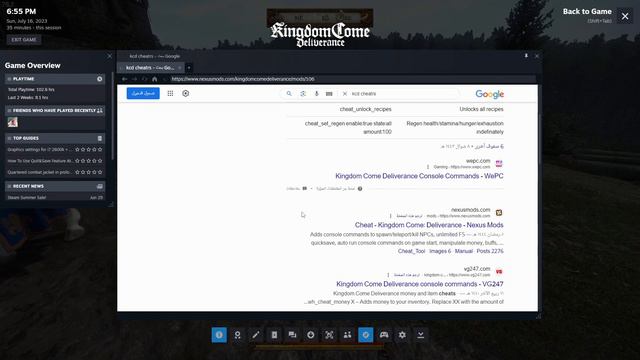Toggle the Web Browser globe icon
Viewport: 640px width, 360px height.
tap(366, 335)
